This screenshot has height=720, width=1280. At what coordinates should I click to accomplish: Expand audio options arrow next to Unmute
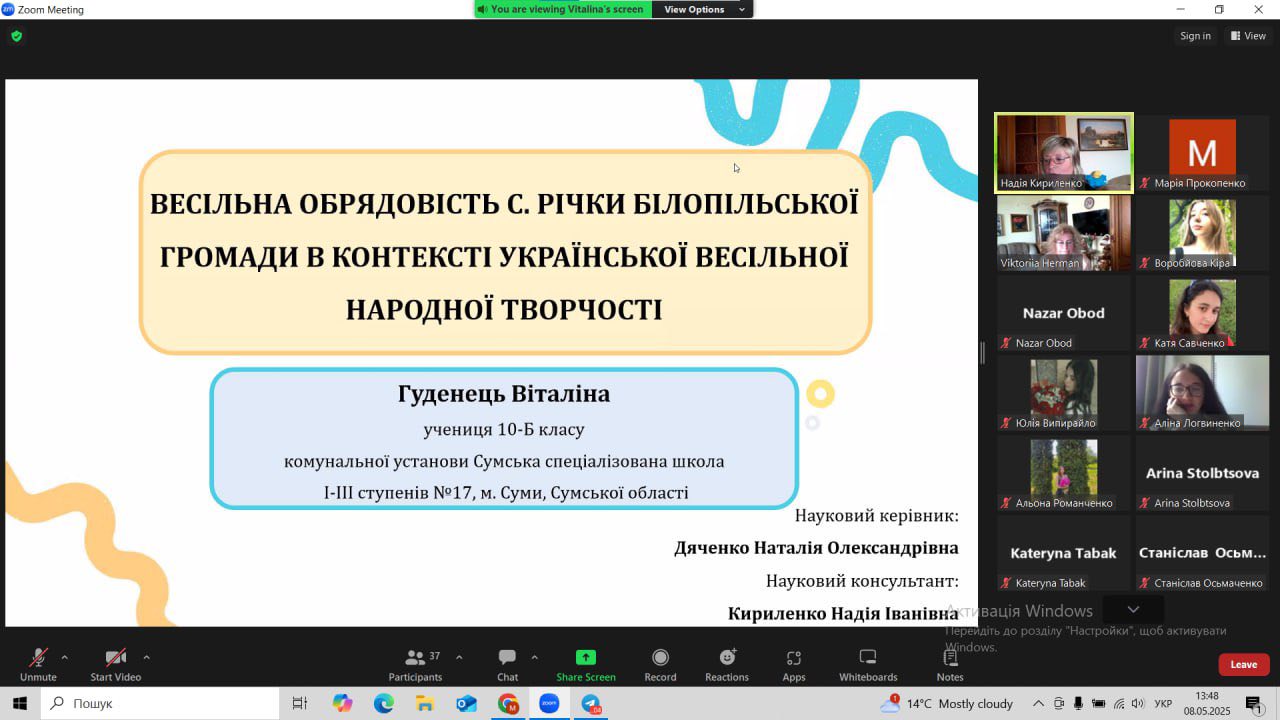(x=65, y=657)
